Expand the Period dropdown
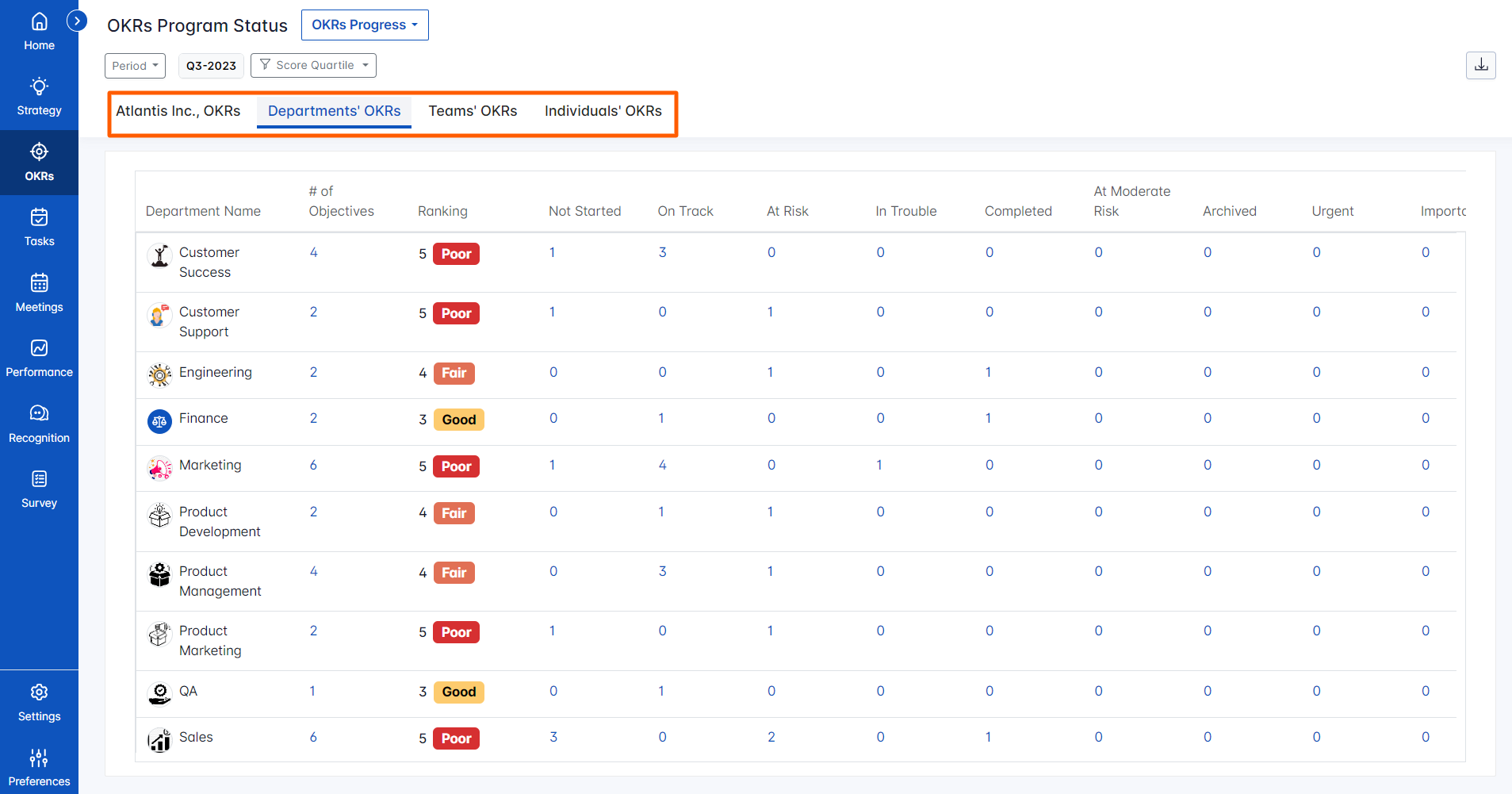The height and width of the screenshot is (794, 1512). tap(135, 66)
